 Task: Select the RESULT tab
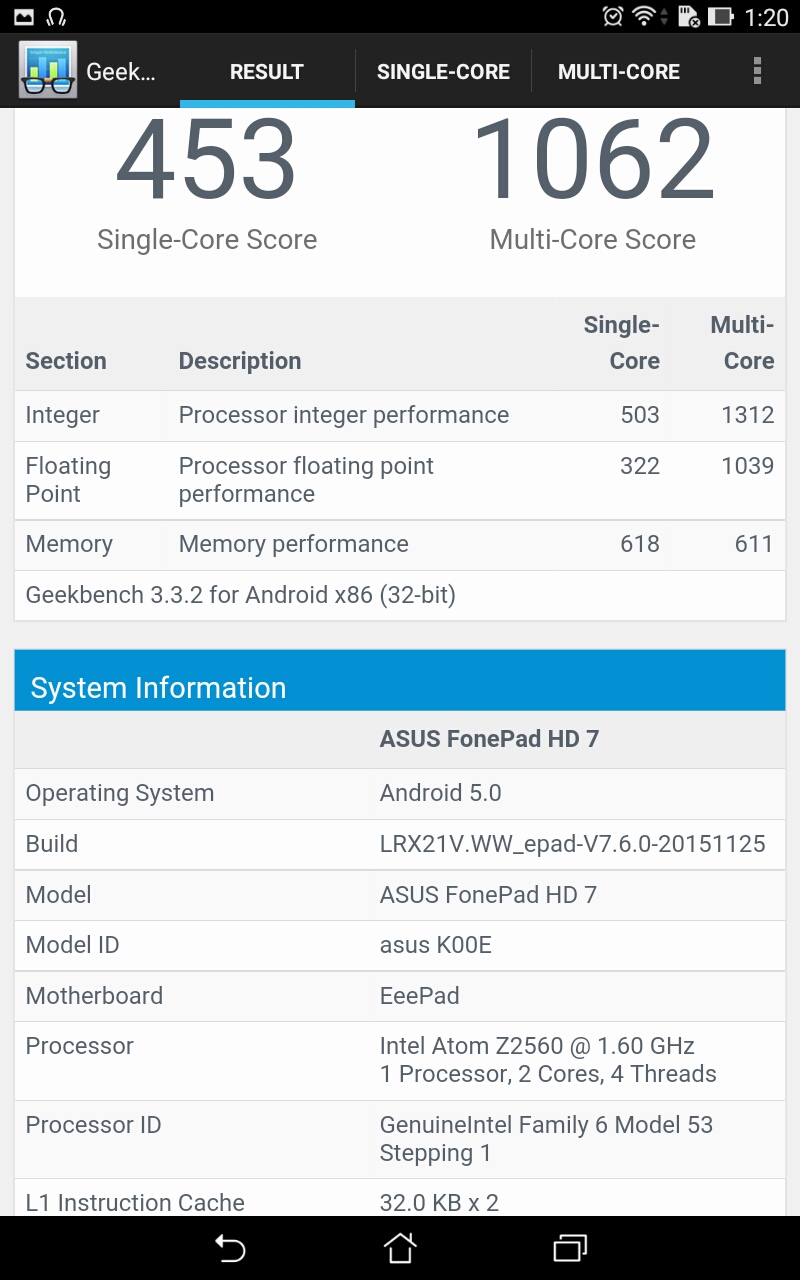point(267,72)
